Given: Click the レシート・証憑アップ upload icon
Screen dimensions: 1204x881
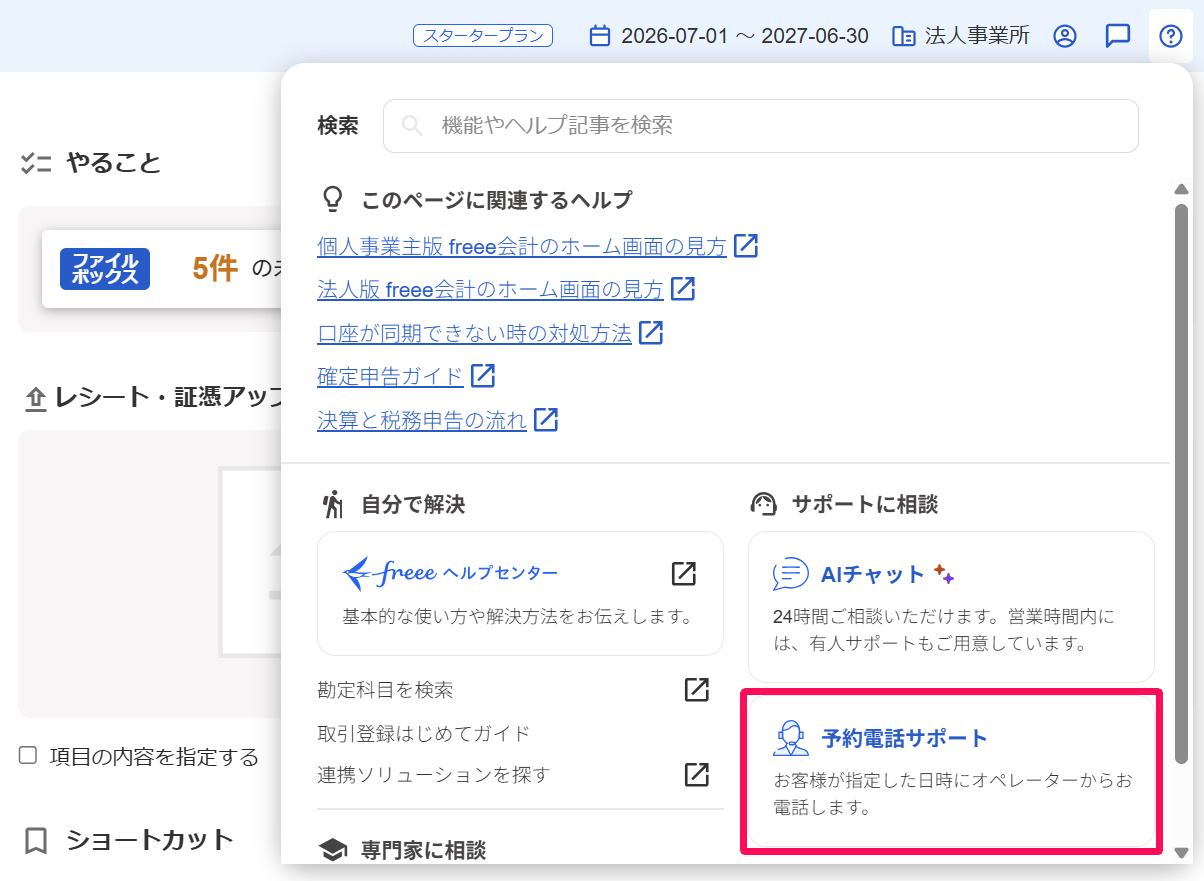Looking at the screenshot, I should click(x=36, y=399).
